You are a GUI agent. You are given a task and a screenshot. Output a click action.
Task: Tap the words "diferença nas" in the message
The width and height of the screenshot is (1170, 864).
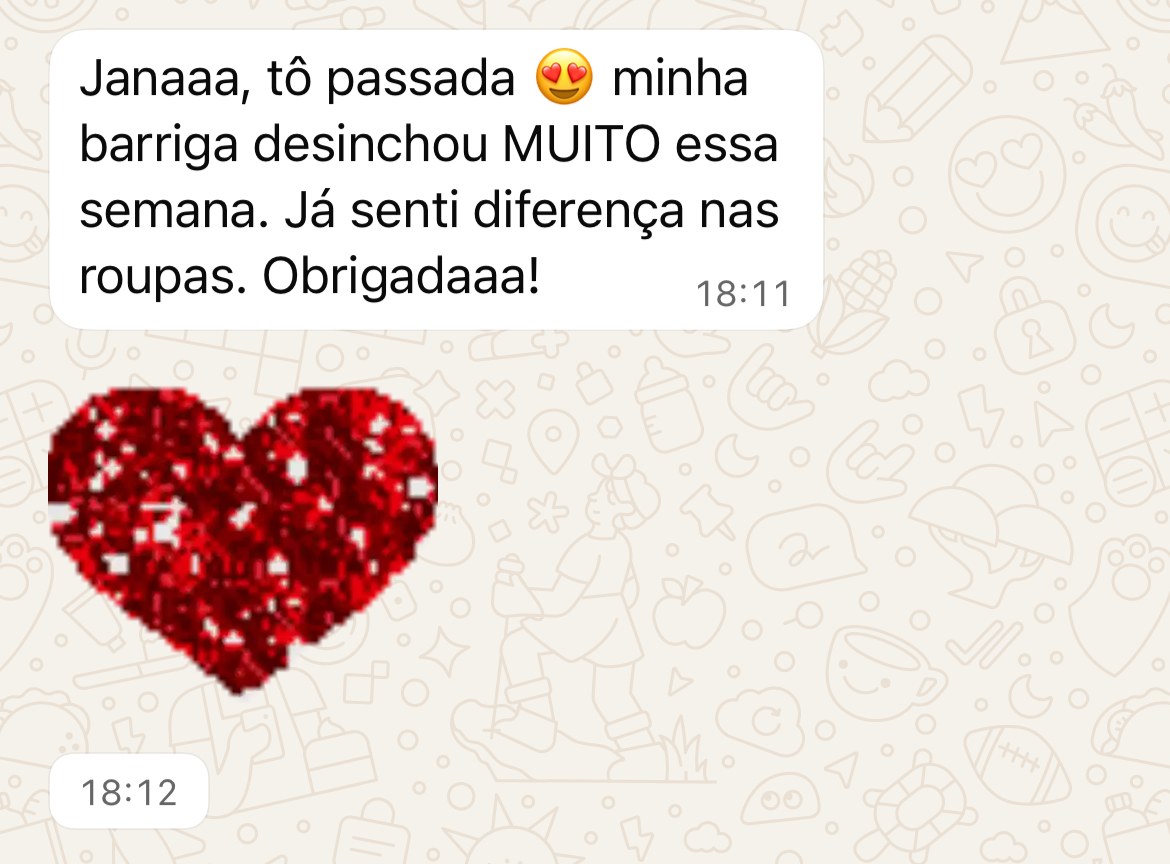[x=626, y=210]
